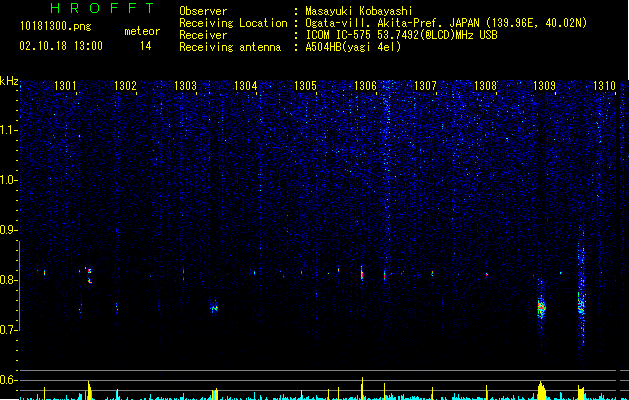Click the tallest yellow power spike near 1306
The height and width of the screenshot is (400, 629).
tap(363, 388)
